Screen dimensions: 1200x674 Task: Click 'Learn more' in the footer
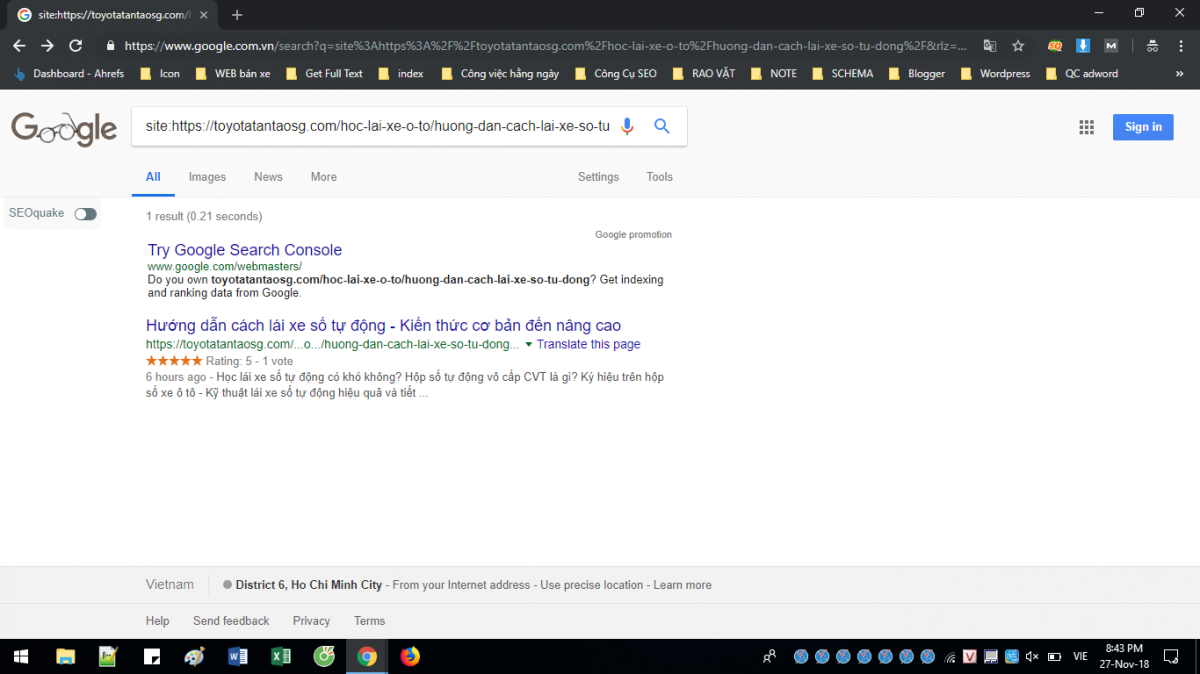tap(682, 585)
